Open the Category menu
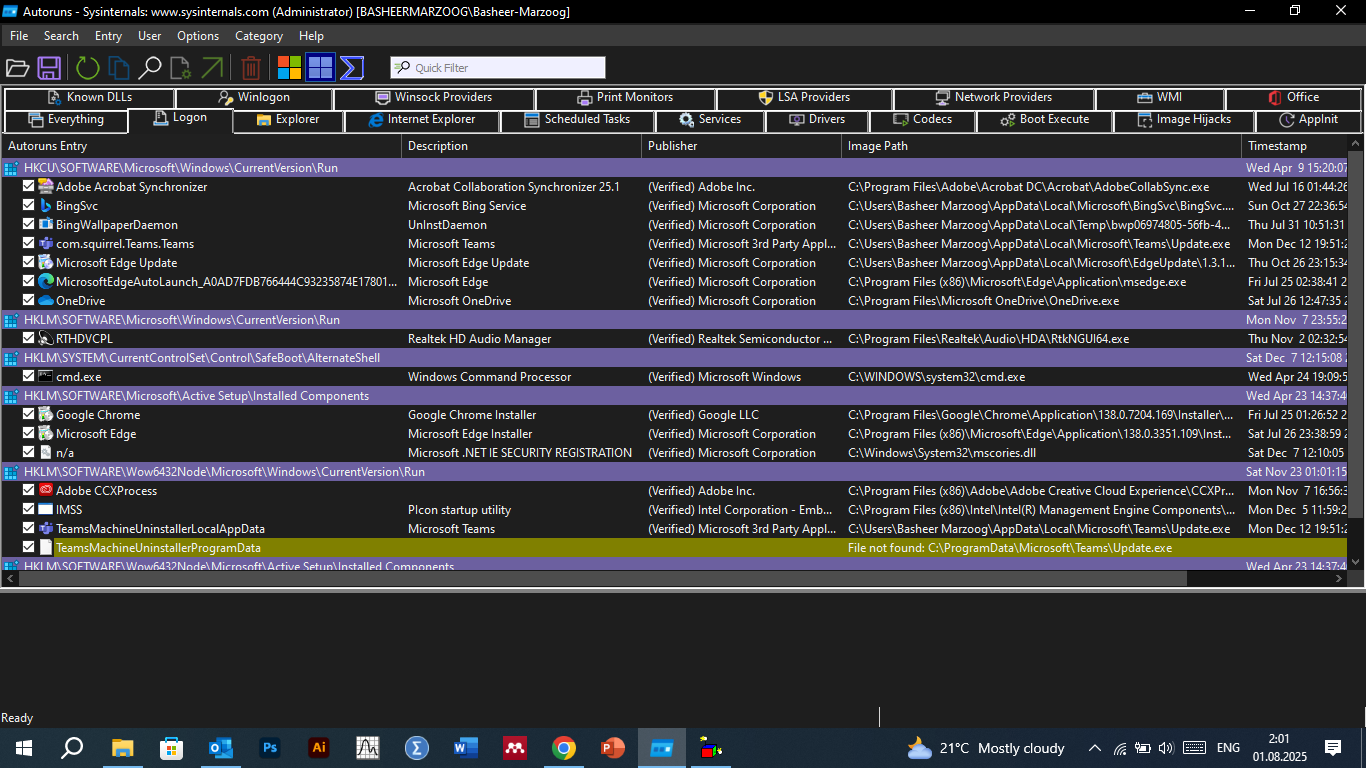The image size is (1366, 768). point(259,36)
